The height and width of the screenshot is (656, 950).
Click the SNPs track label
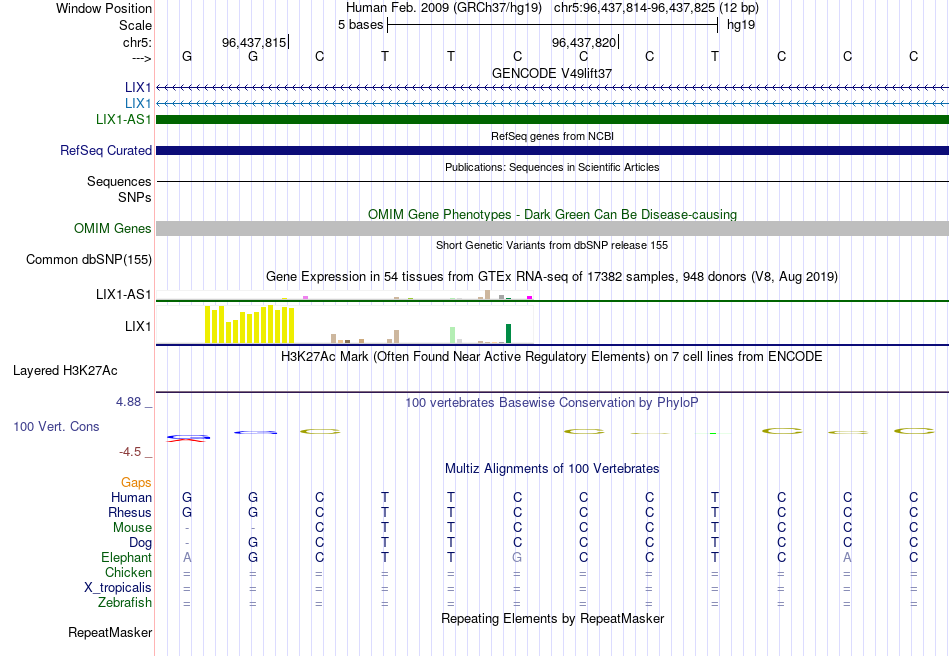click(135, 197)
